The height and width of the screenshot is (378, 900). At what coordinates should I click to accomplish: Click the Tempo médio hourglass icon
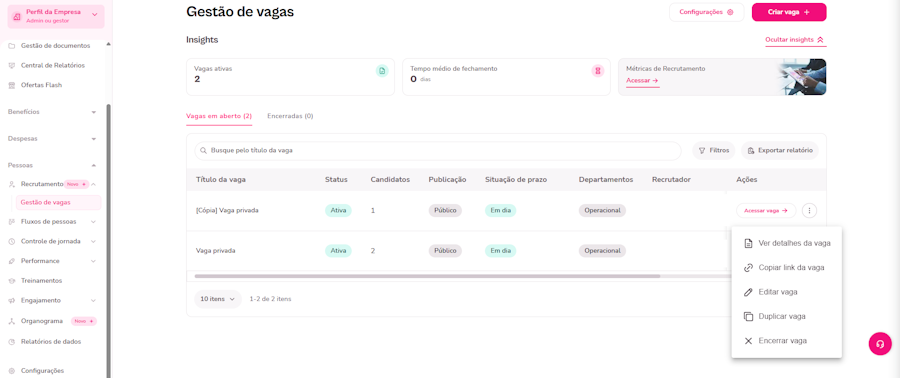point(598,71)
